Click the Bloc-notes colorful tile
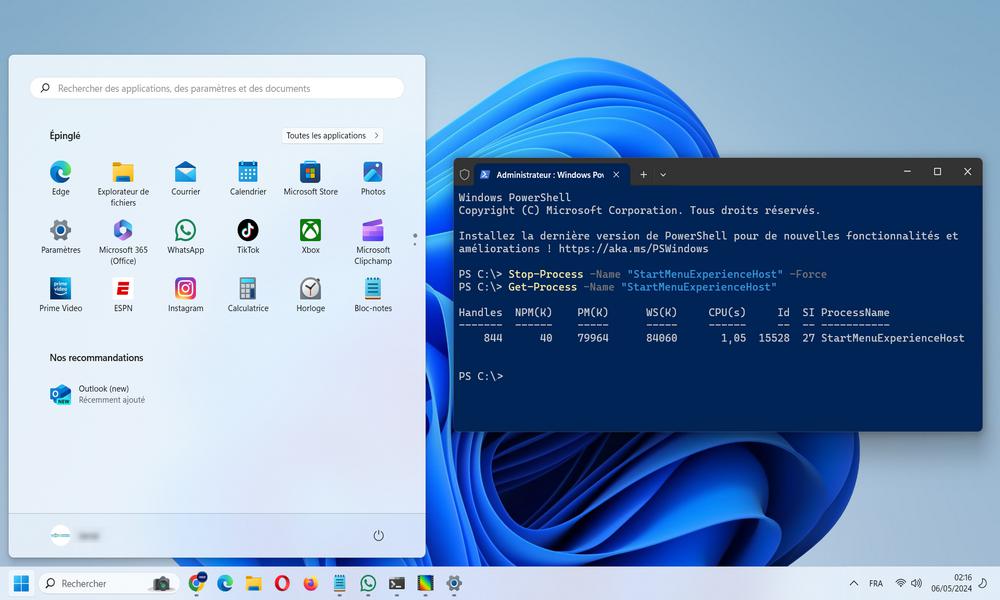Screen dimensions: 1000x600 coord(372,290)
